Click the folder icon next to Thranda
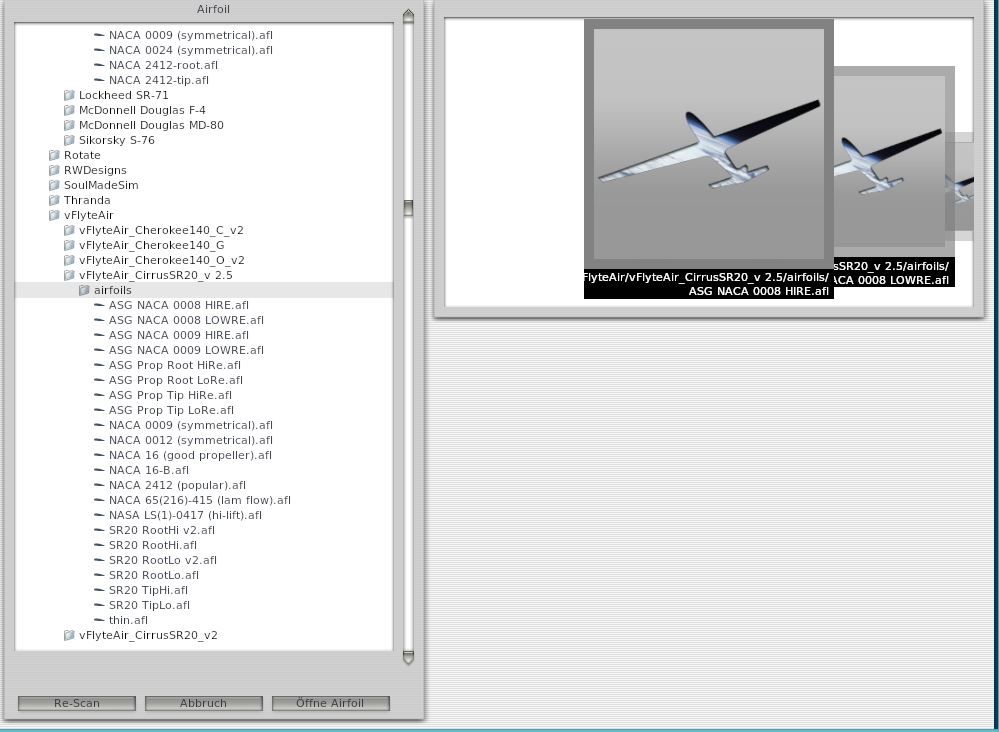This screenshot has height=732, width=999. coord(54,200)
